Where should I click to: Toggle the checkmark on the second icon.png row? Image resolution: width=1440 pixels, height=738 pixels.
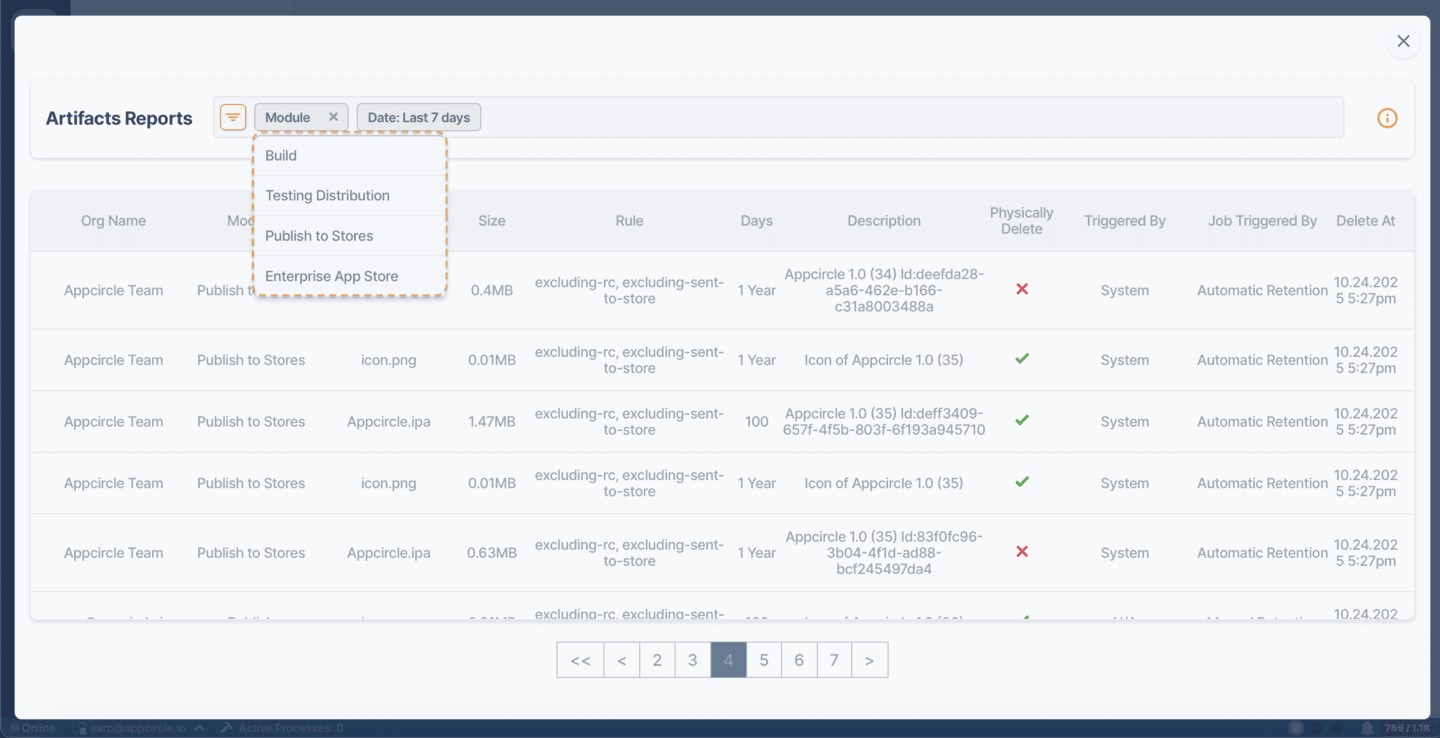tap(1022, 482)
